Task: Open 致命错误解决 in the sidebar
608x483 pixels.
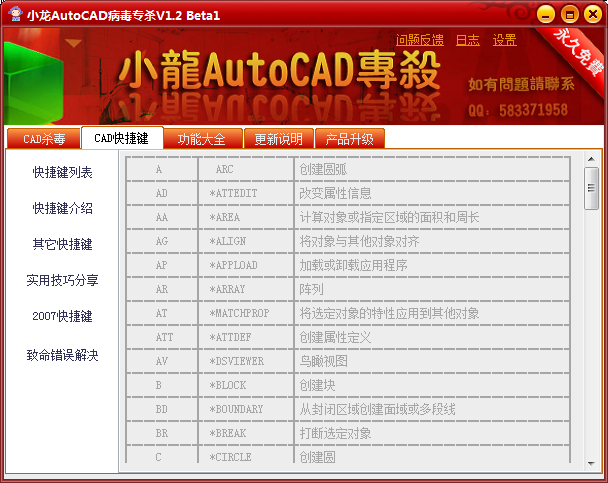Action: (x=62, y=354)
